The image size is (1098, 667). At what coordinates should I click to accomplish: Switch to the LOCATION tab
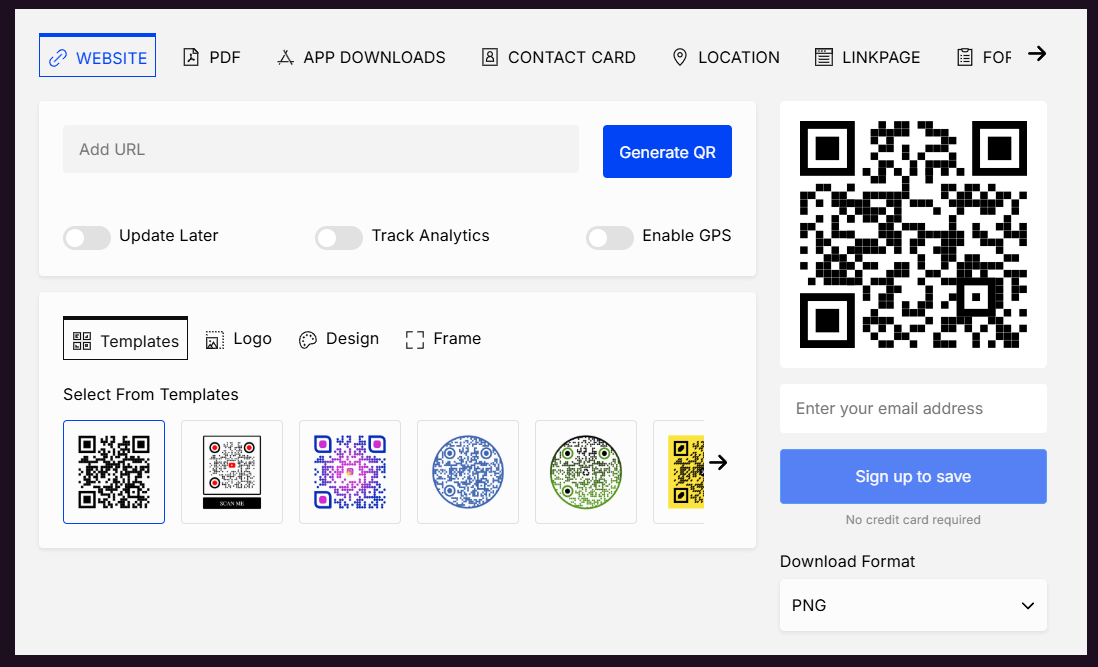[x=725, y=57]
